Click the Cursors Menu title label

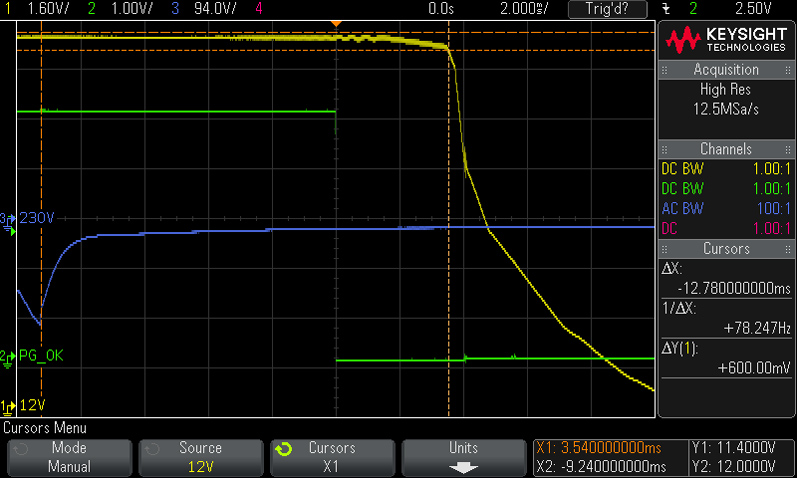(x=45, y=428)
